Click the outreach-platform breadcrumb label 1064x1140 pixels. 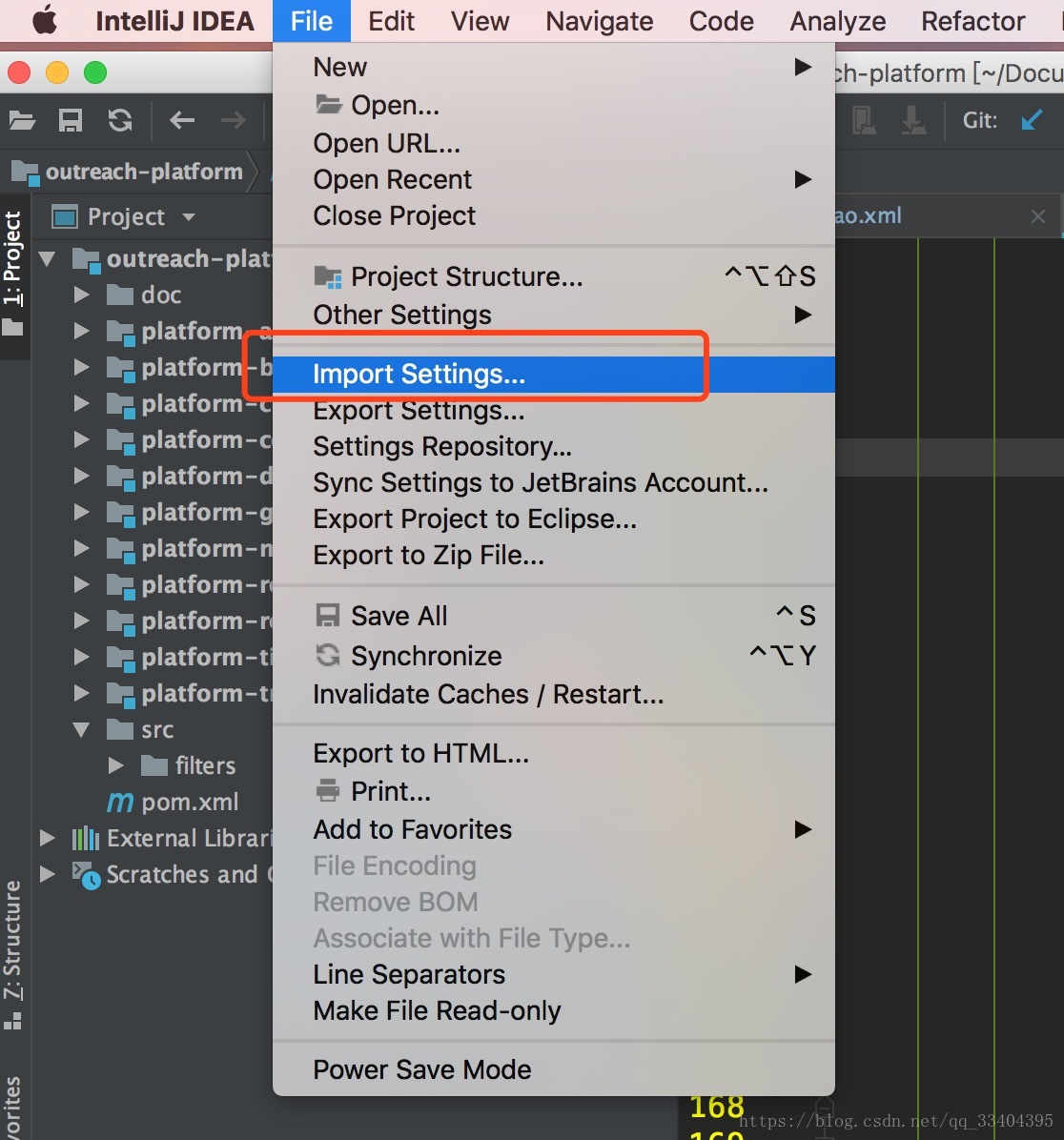coord(144,173)
